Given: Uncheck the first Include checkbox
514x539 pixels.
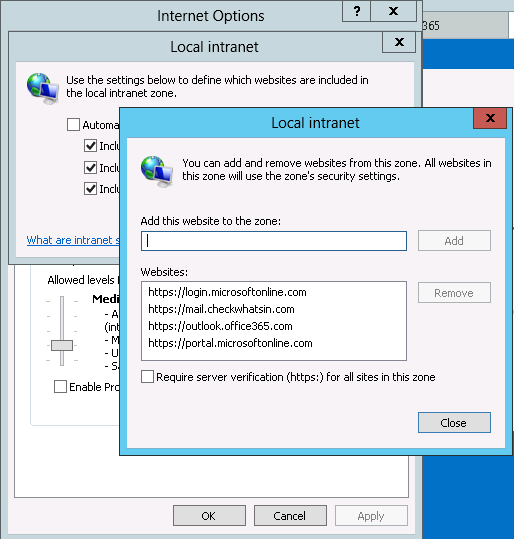Looking at the screenshot, I should 90,146.
